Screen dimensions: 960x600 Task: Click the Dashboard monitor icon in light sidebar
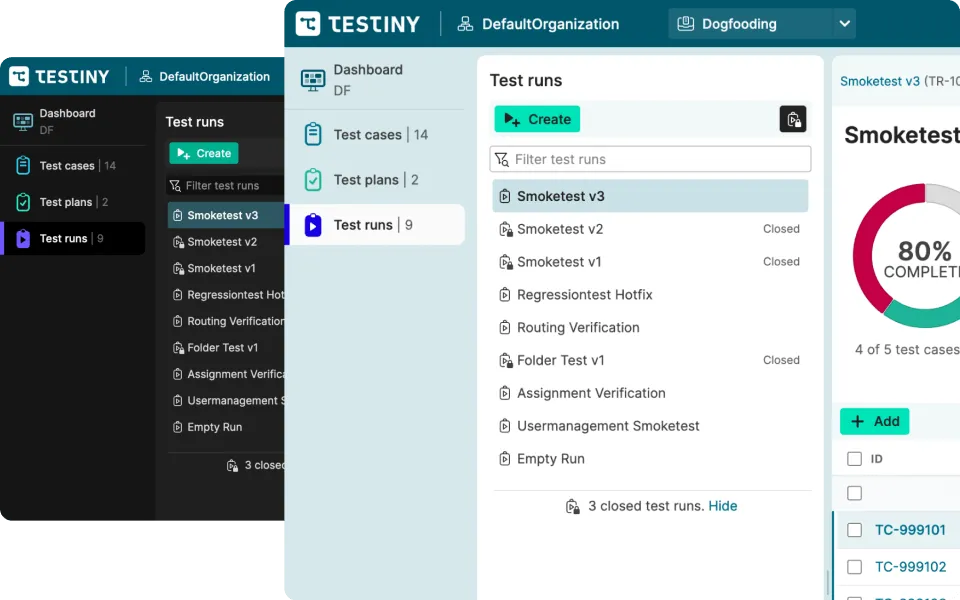point(313,80)
